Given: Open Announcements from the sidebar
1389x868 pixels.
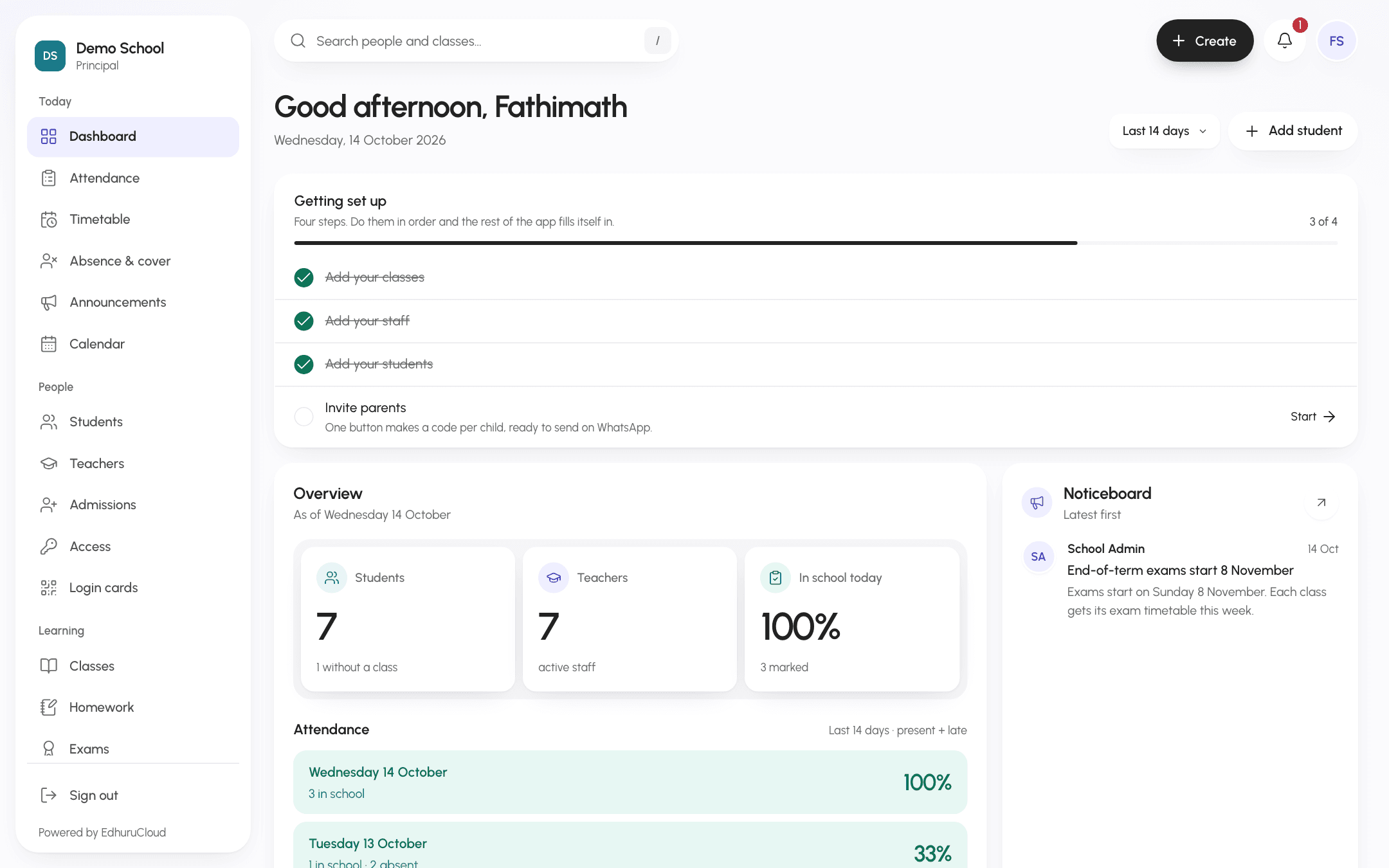Looking at the screenshot, I should pos(133,303).
